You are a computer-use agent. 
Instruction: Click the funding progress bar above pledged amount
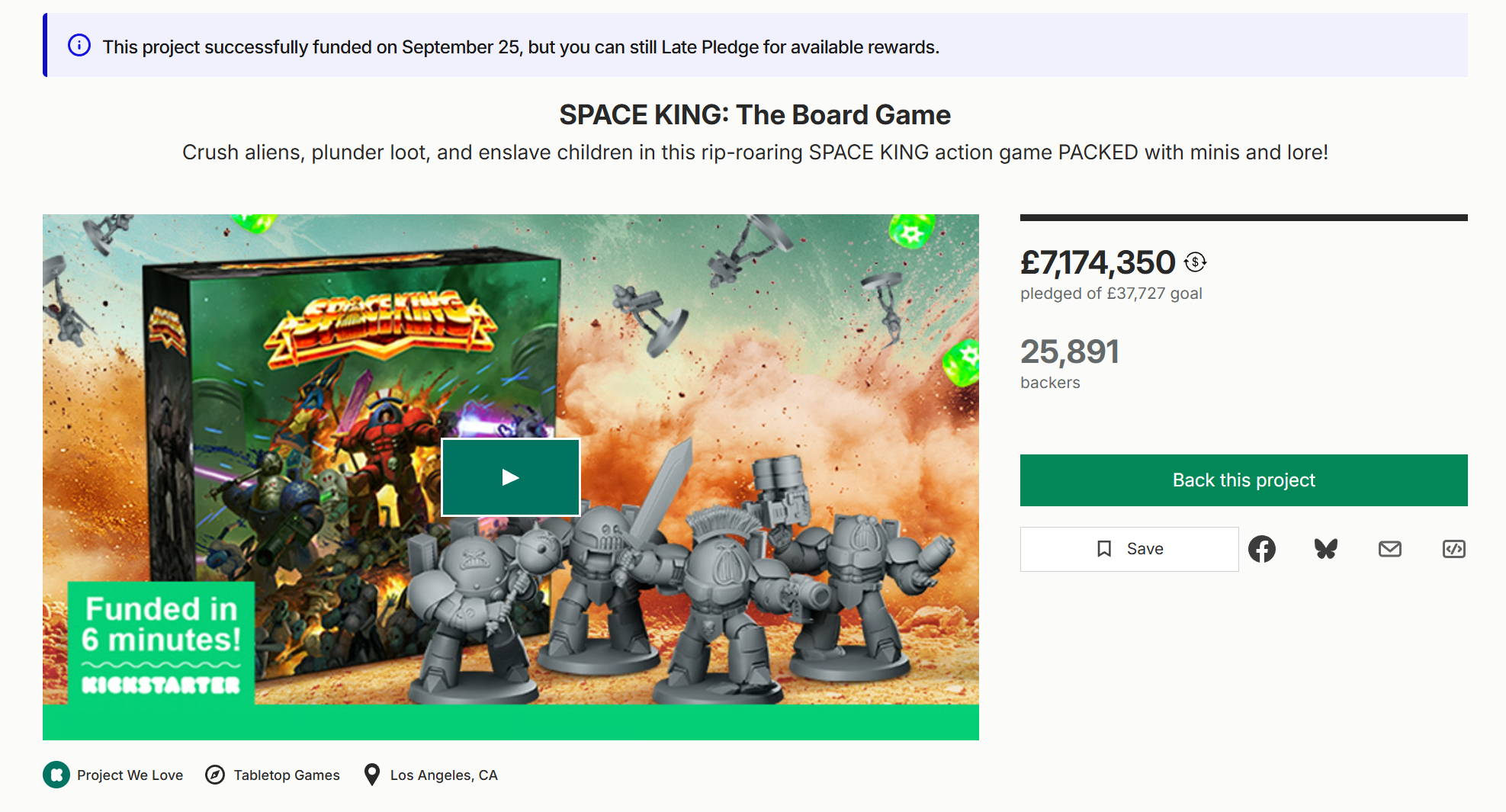[x=1244, y=218]
